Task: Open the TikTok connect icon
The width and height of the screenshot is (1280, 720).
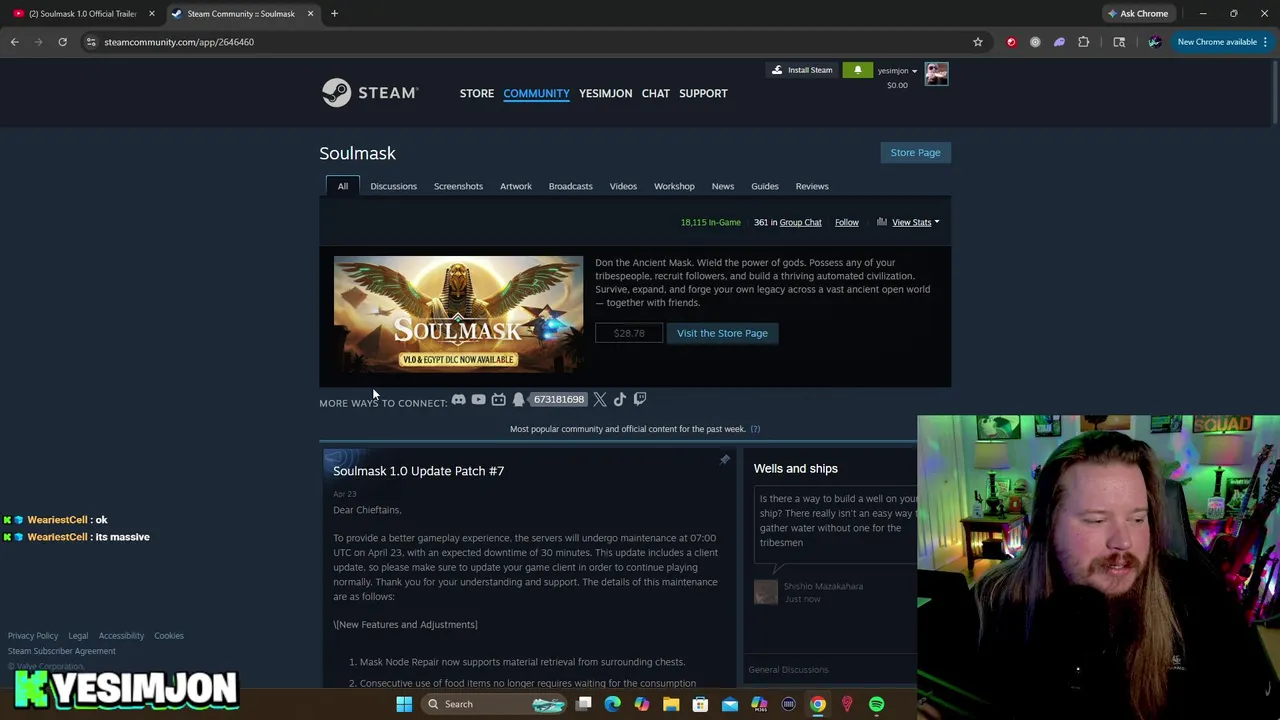Action: coord(619,399)
